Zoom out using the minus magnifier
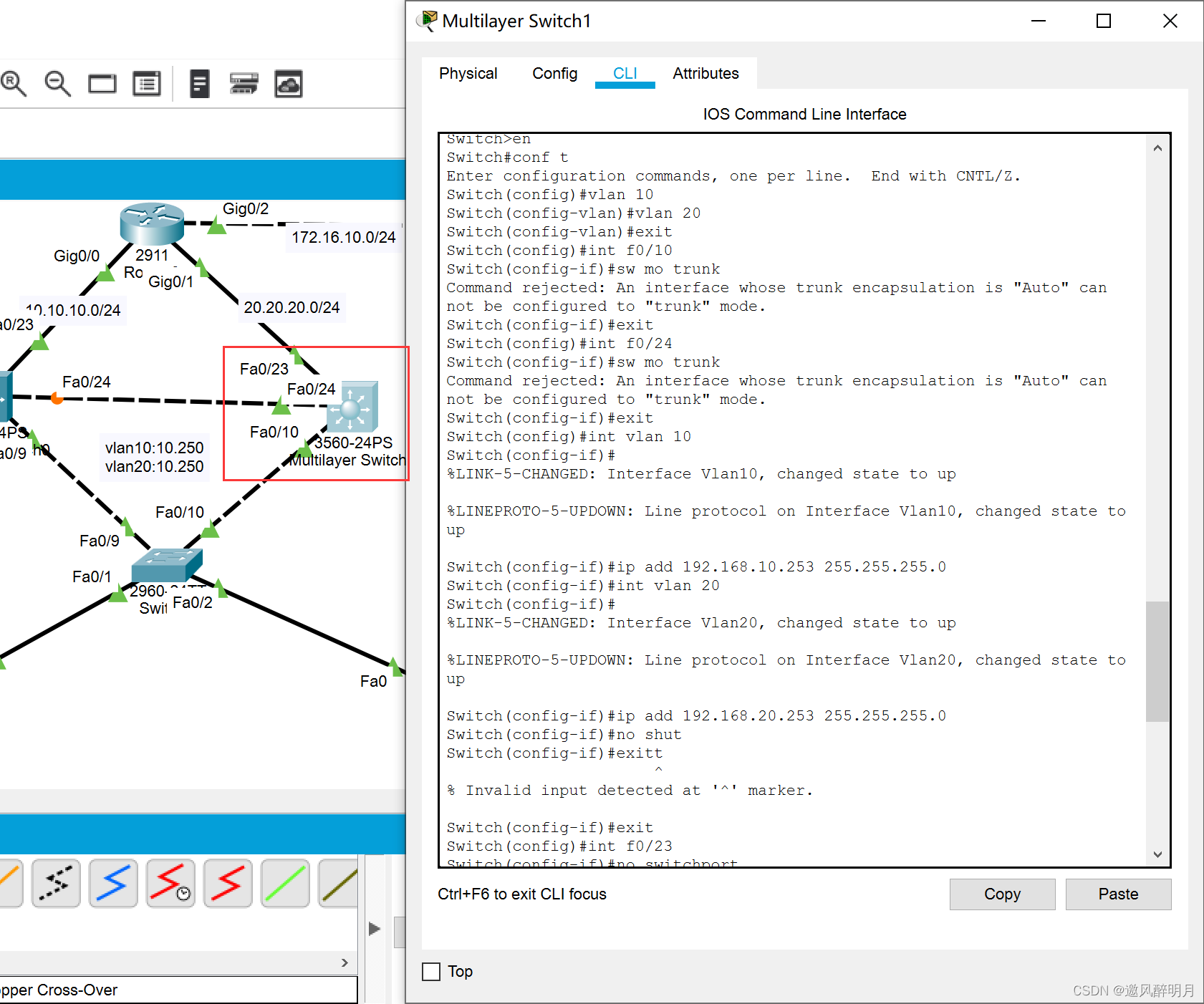The image size is (1204, 1004). coord(57,84)
